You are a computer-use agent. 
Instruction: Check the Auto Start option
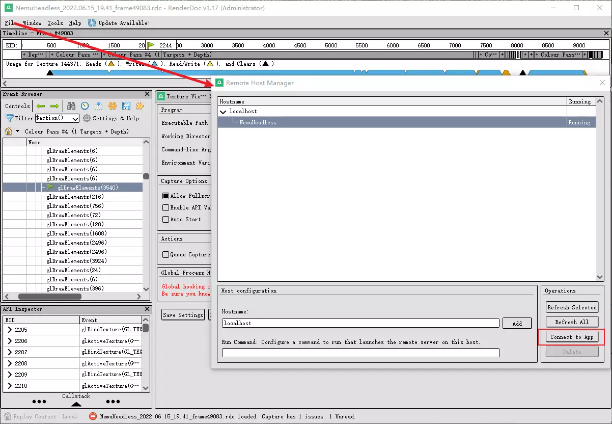point(165,219)
